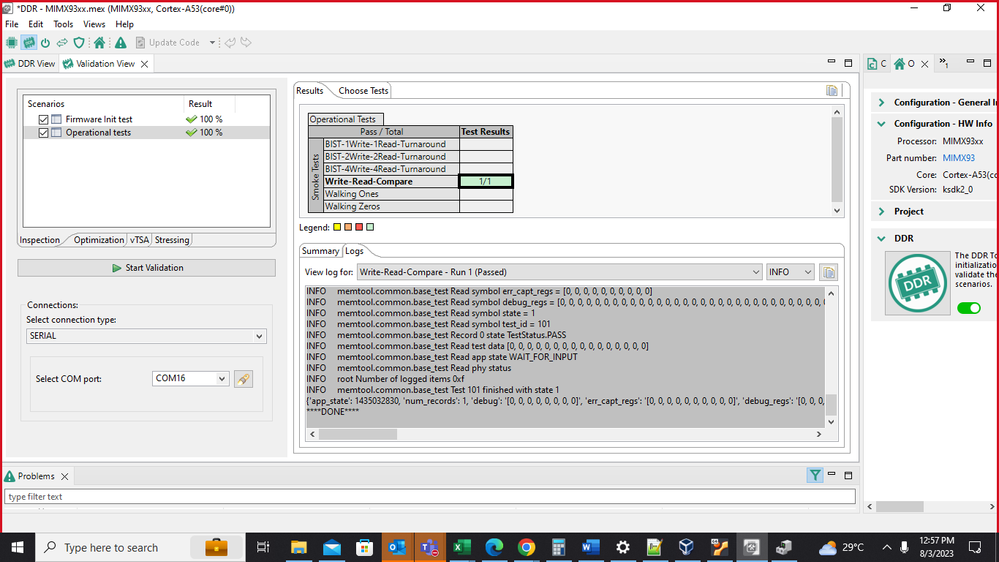Uncheck the Firmware Init test checkbox

(43, 119)
